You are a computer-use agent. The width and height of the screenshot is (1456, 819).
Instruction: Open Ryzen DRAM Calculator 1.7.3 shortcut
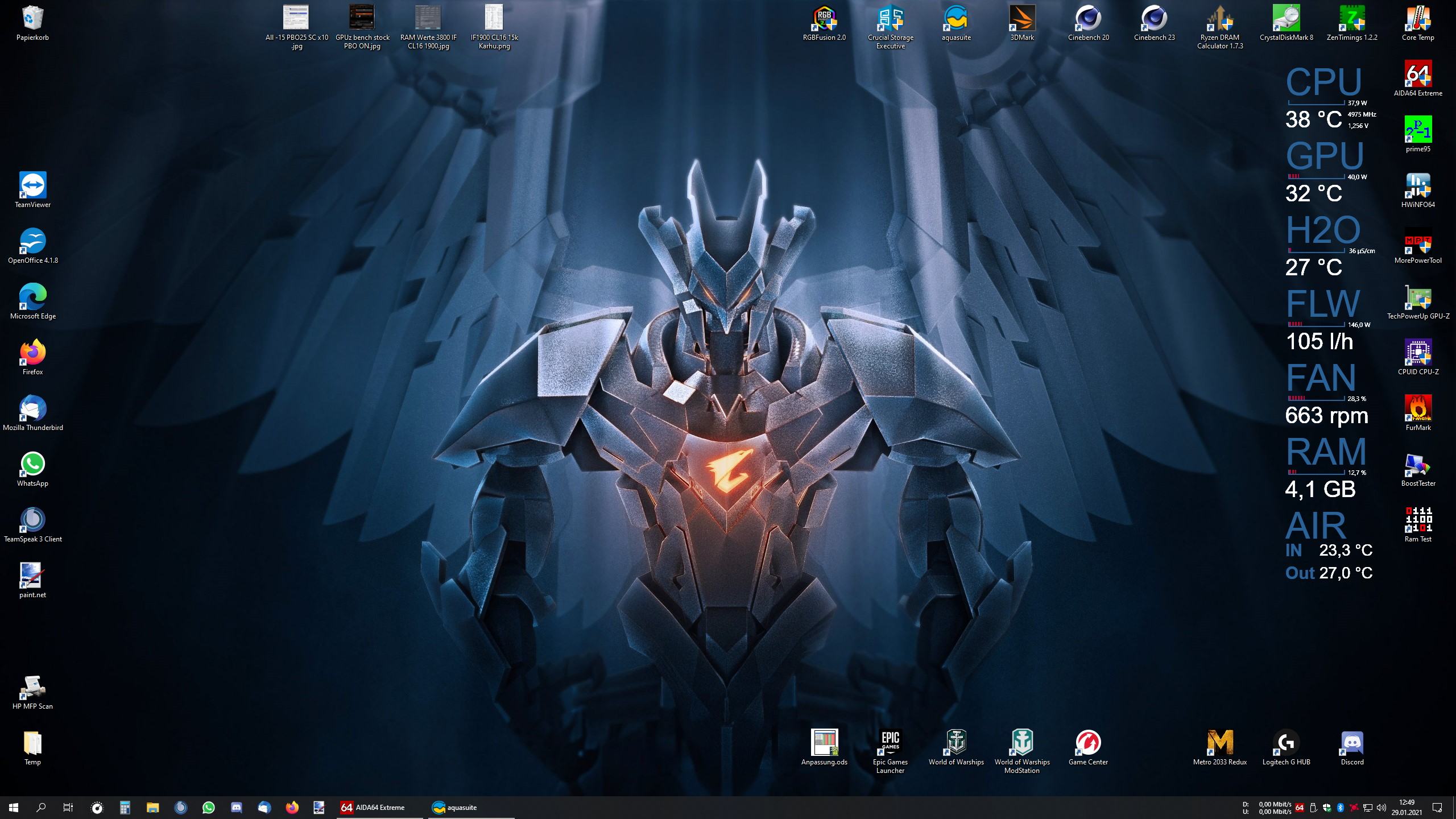pos(1220,27)
